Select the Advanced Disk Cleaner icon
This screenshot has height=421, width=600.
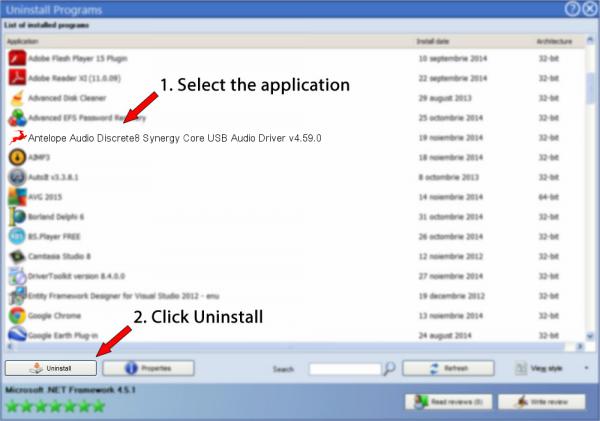(17, 98)
